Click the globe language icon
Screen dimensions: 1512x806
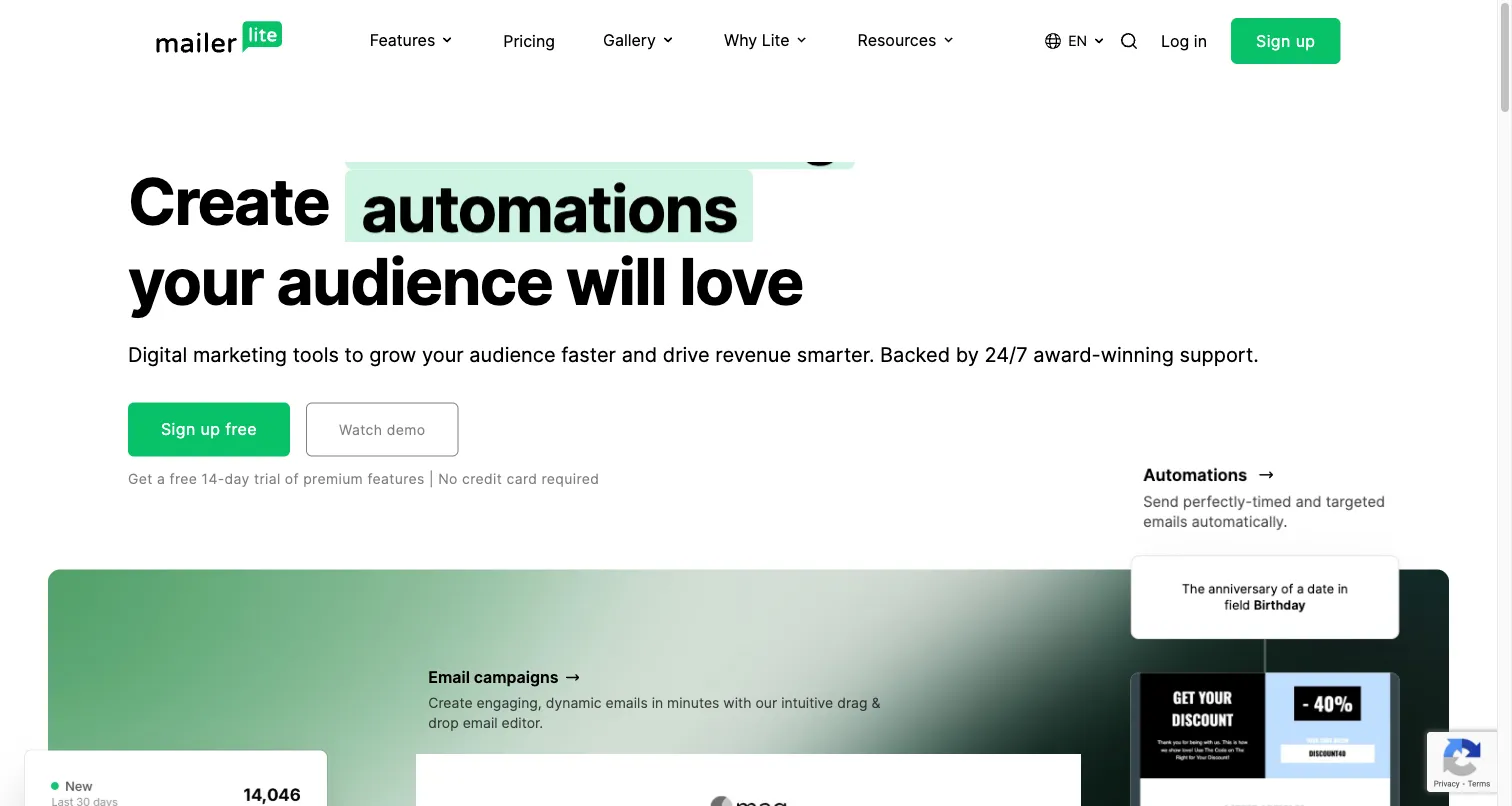point(1052,40)
